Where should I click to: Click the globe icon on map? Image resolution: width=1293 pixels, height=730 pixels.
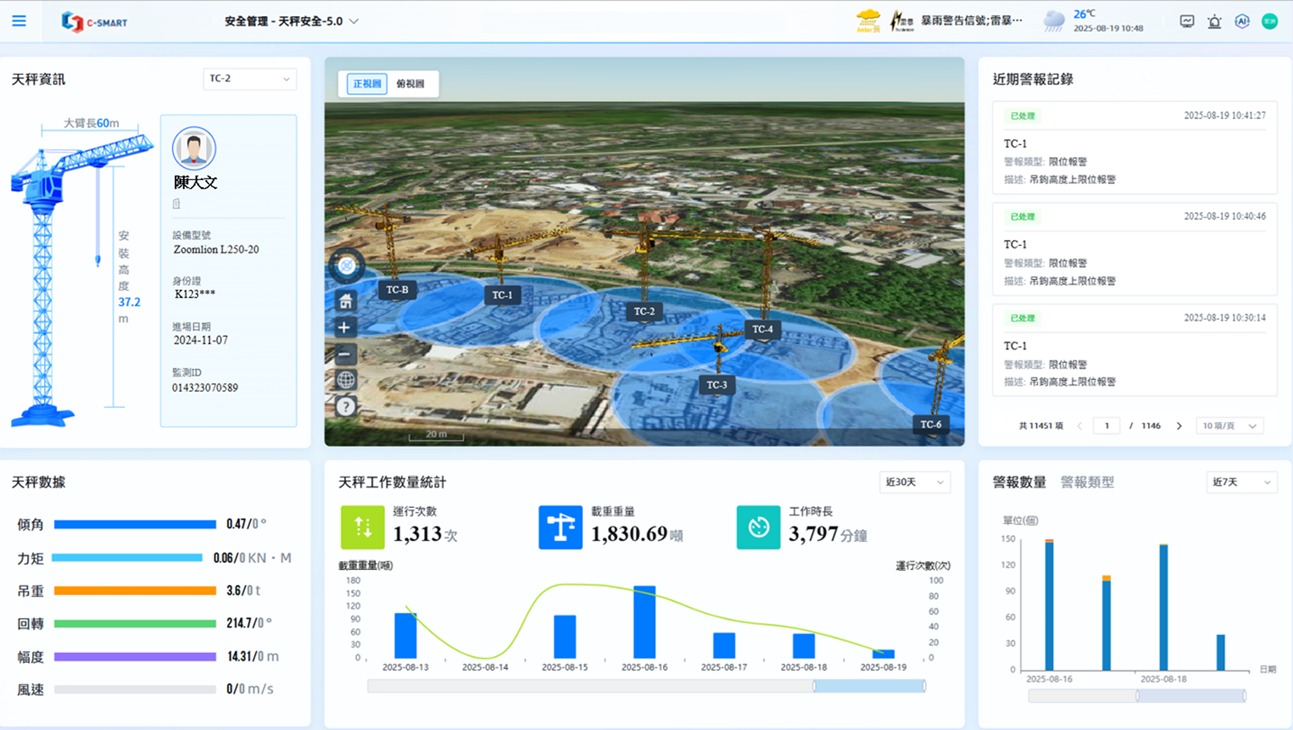345,380
